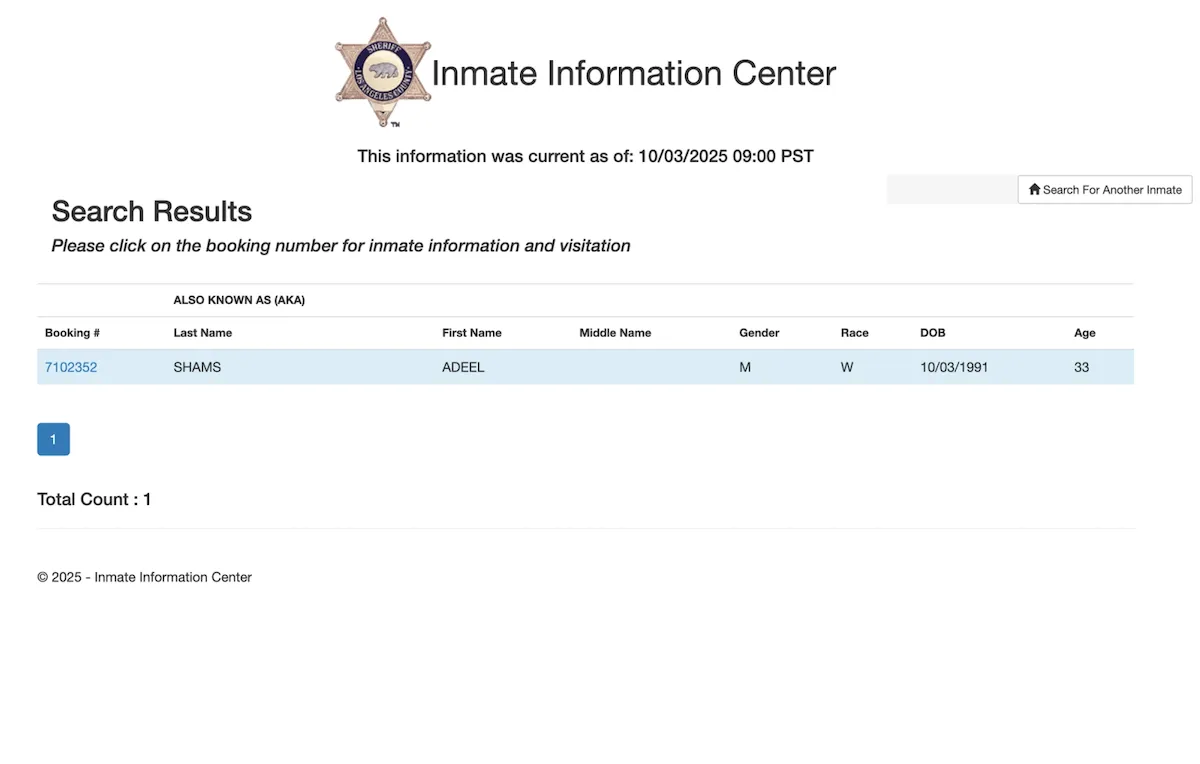Click the Gender column header
The width and height of the screenshot is (1200, 764).
pos(759,333)
